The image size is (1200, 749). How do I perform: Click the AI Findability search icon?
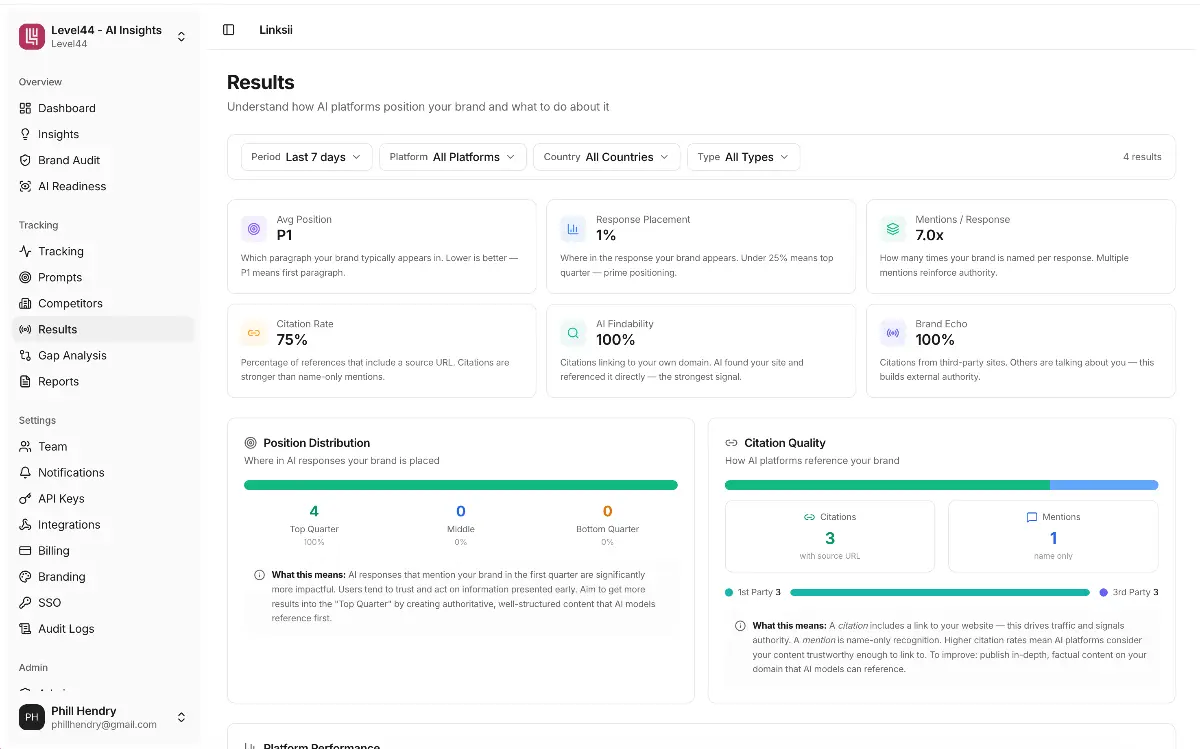coord(573,333)
